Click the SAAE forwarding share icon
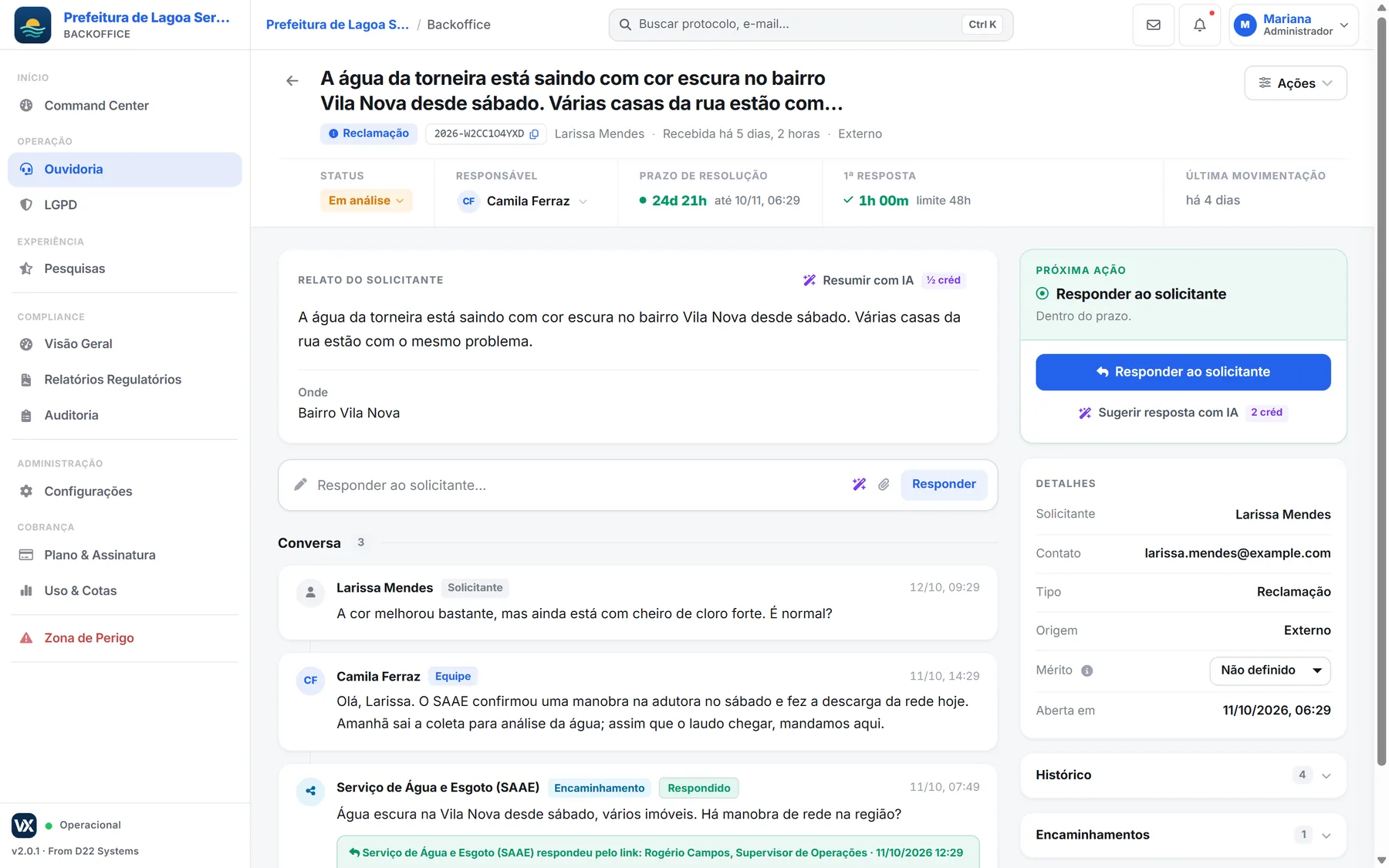1389x868 pixels. pyautogui.click(x=310, y=790)
